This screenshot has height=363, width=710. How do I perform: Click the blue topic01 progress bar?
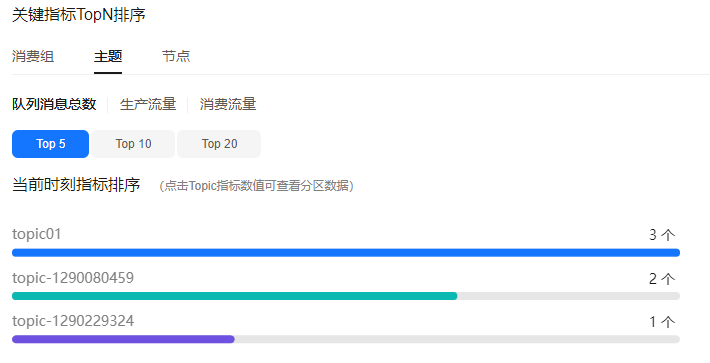pos(346,253)
